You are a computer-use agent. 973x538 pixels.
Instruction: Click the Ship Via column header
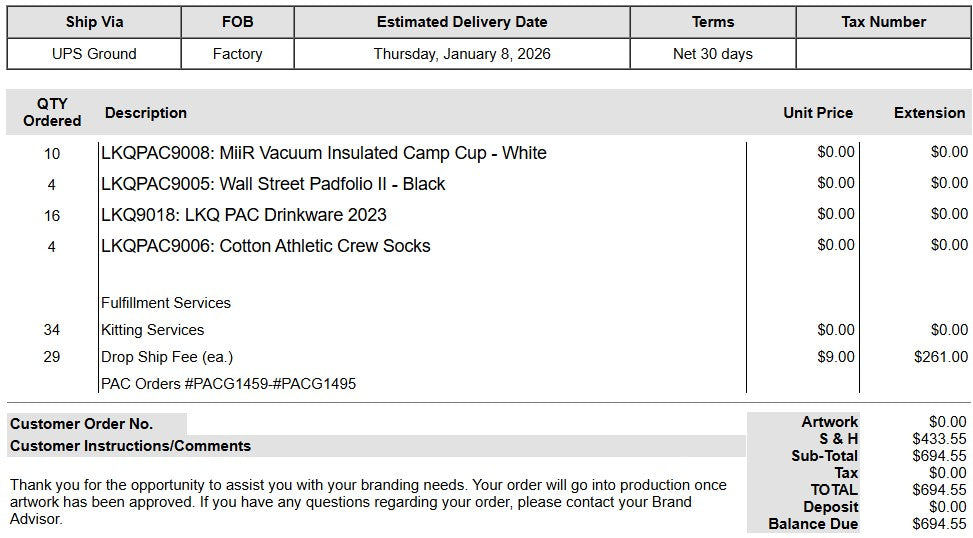point(94,22)
